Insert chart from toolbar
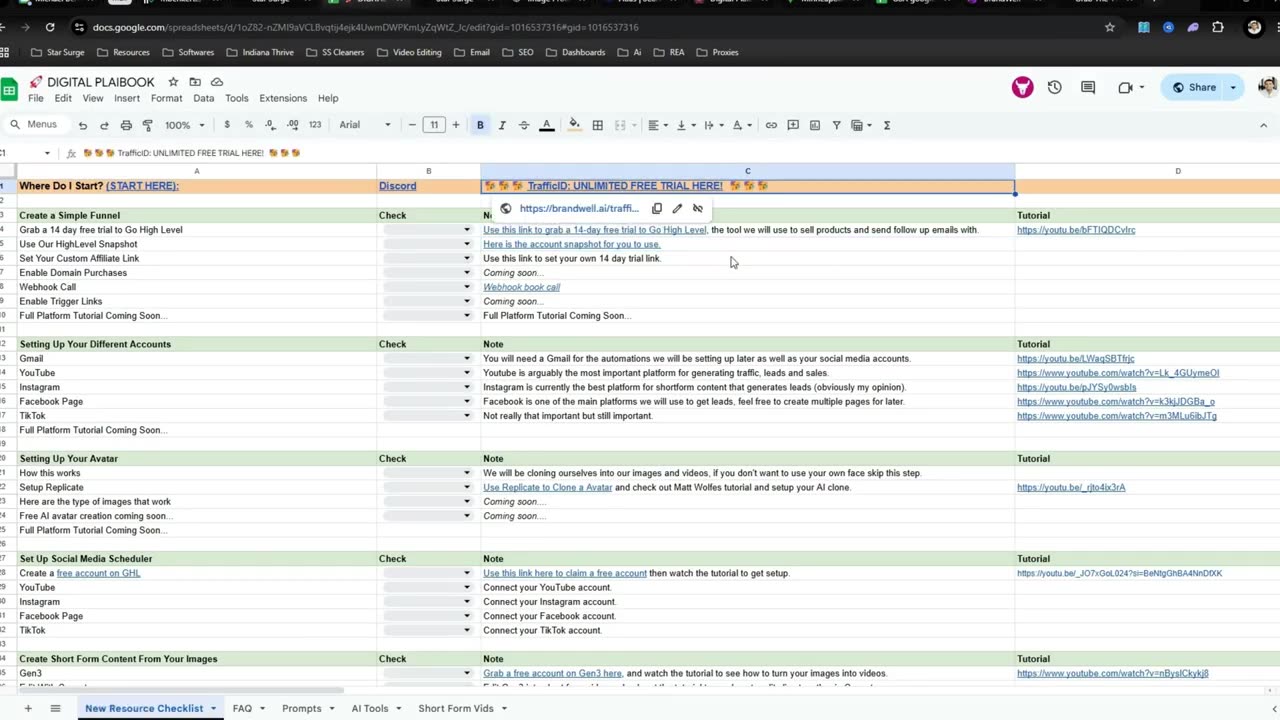1280x720 pixels. coord(815,125)
